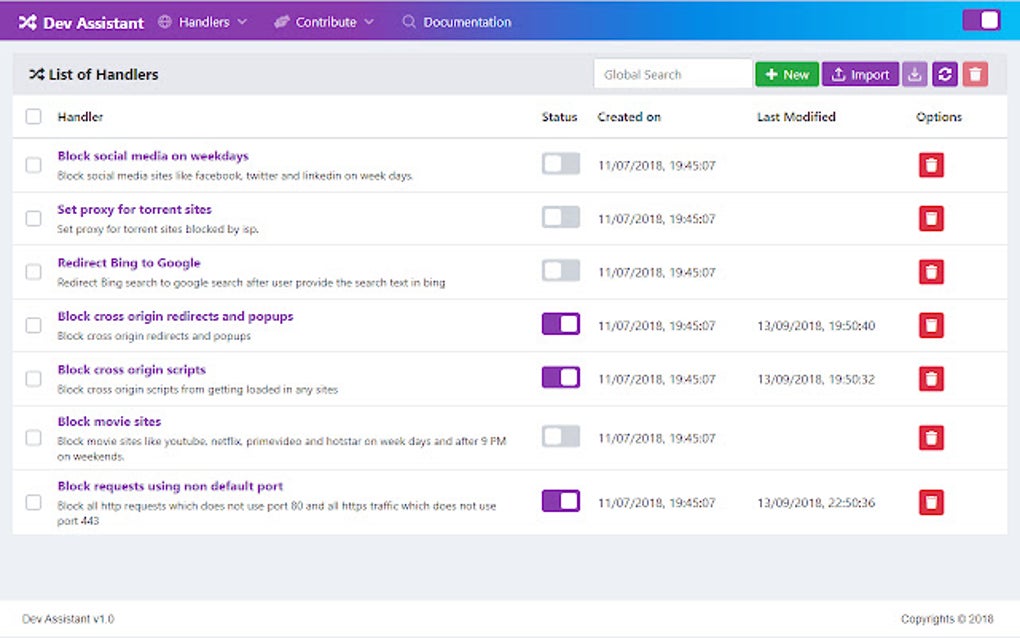Tick the Block movie sites checkbox
The width and height of the screenshot is (1020, 638).
(33, 438)
